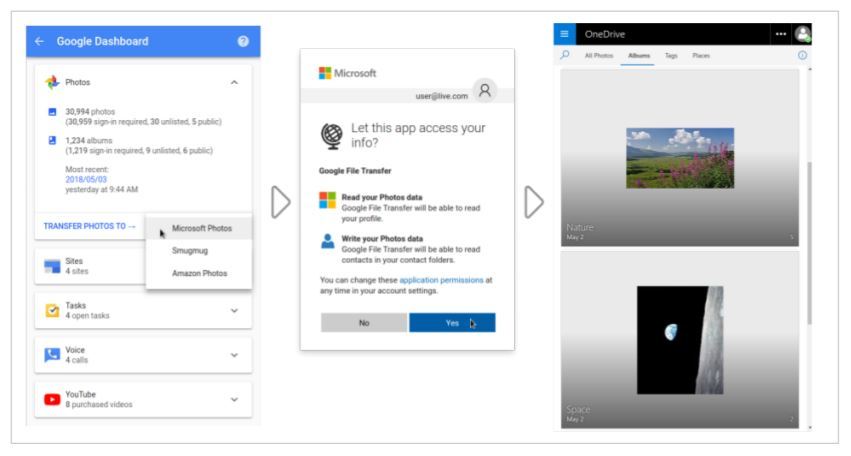Click the YouTube logo icon
851x456 pixels.
[52, 400]
